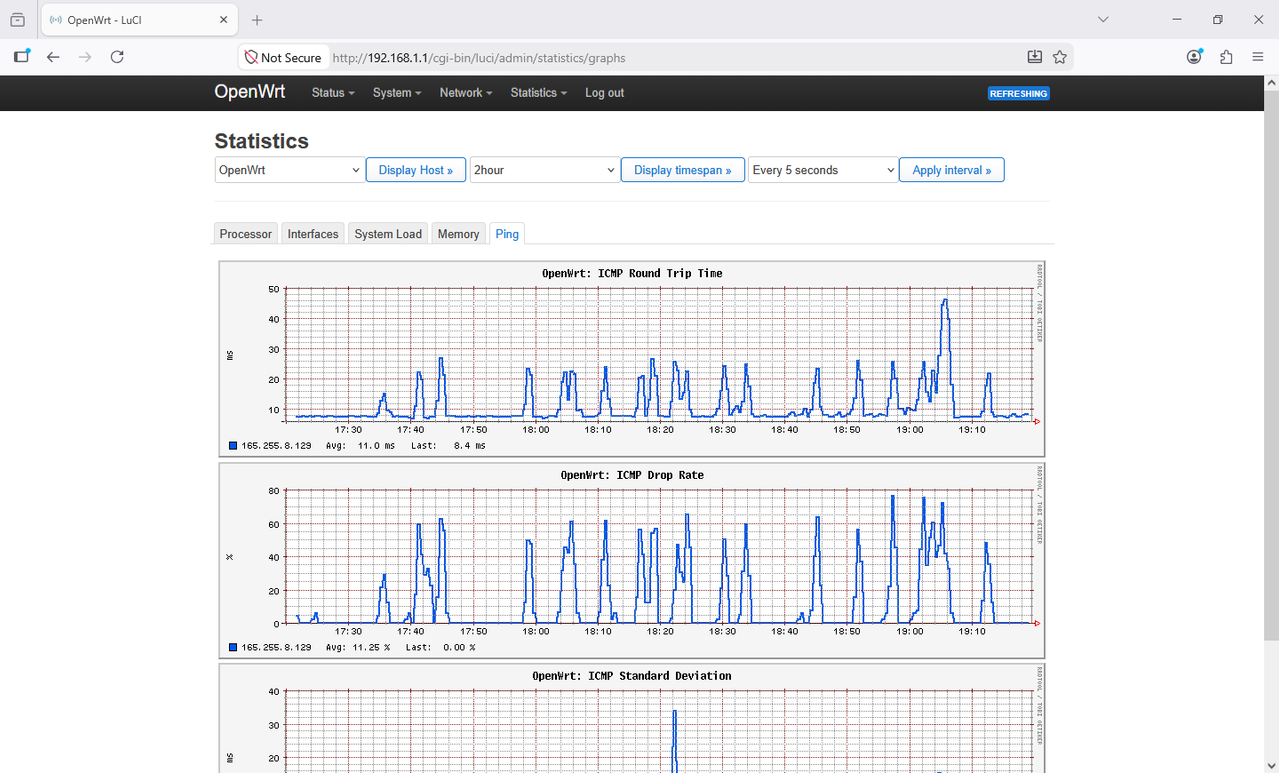The height and width of the screenshot is (773, 1279).
Task: Click the OpenWrt brand logo link
Action: pos(250,92)
